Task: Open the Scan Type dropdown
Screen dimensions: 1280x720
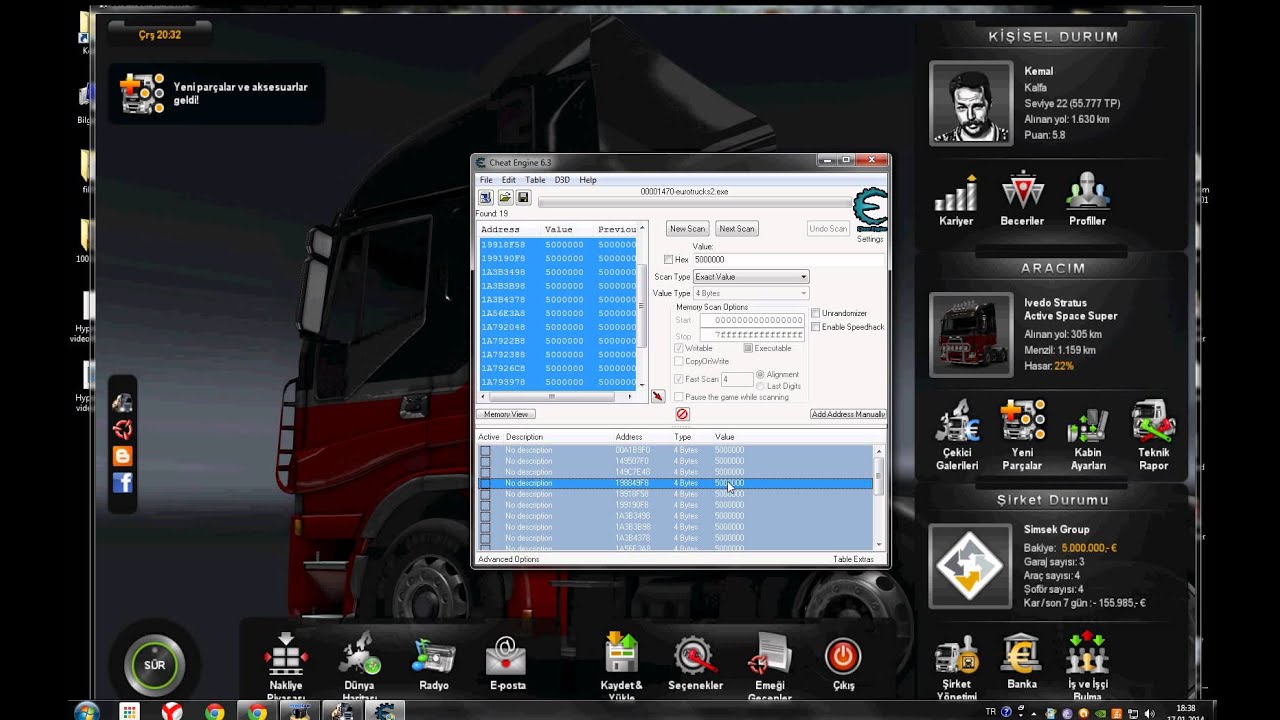Action: click(x=751, y=276)
